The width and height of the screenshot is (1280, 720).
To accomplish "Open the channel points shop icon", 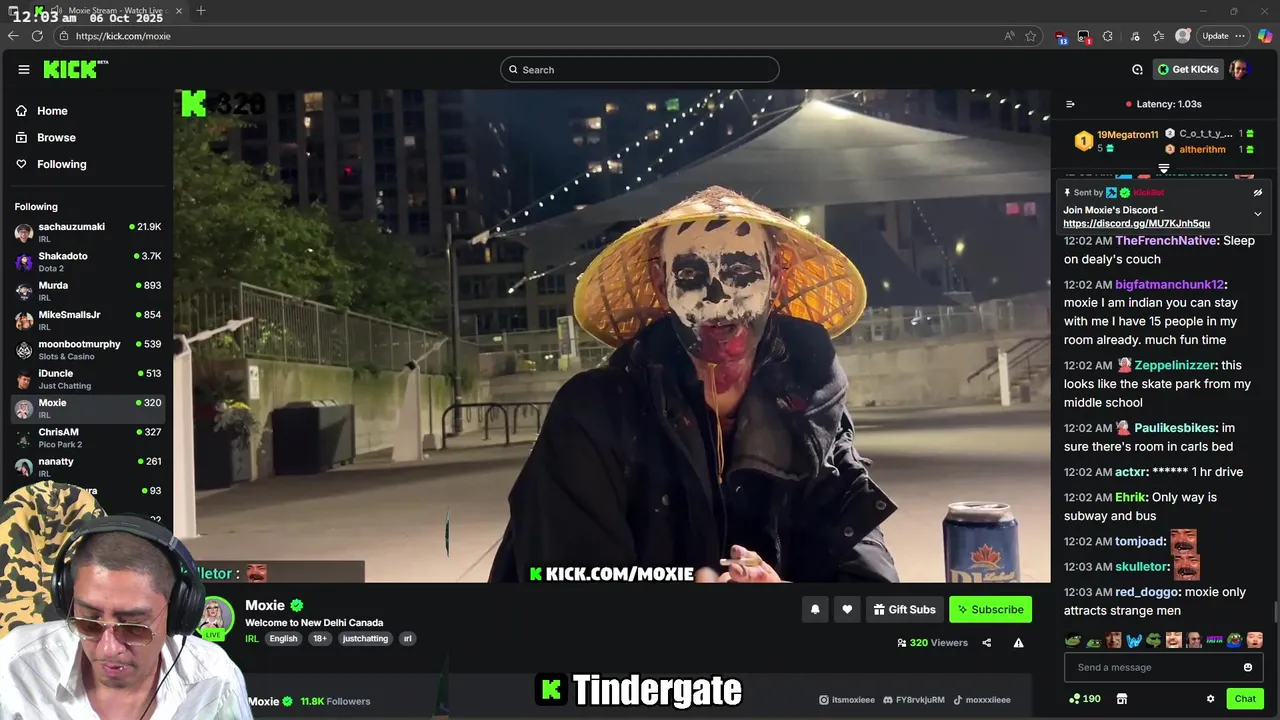I will point(1121,699).
